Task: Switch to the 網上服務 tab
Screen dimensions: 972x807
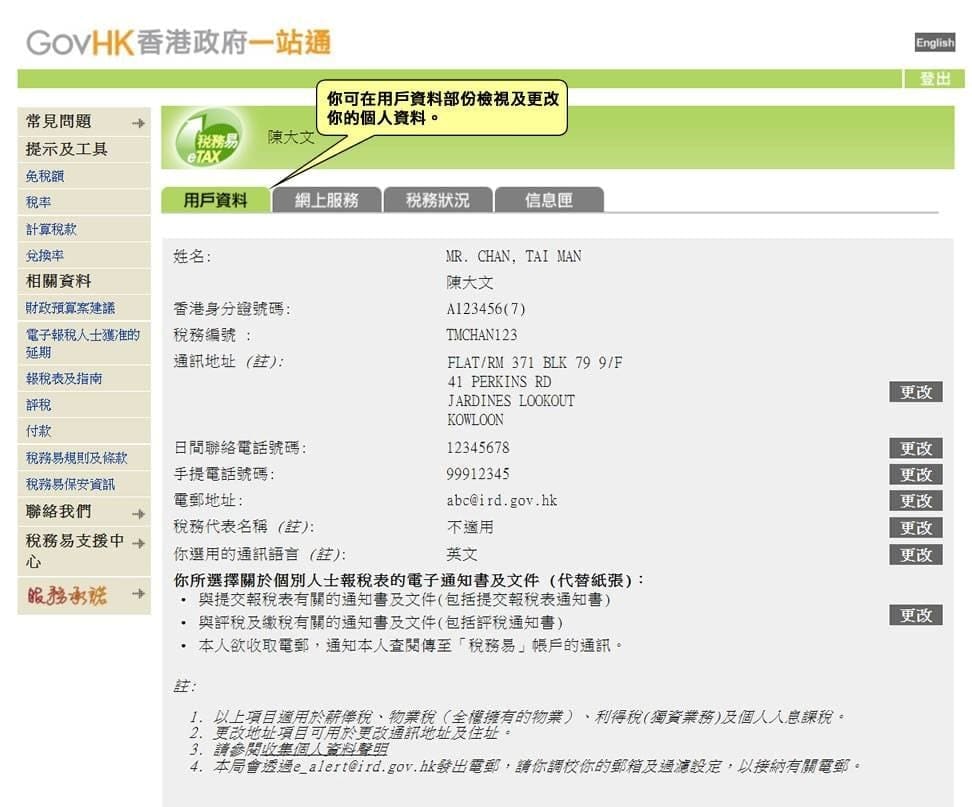Action: 326,200
